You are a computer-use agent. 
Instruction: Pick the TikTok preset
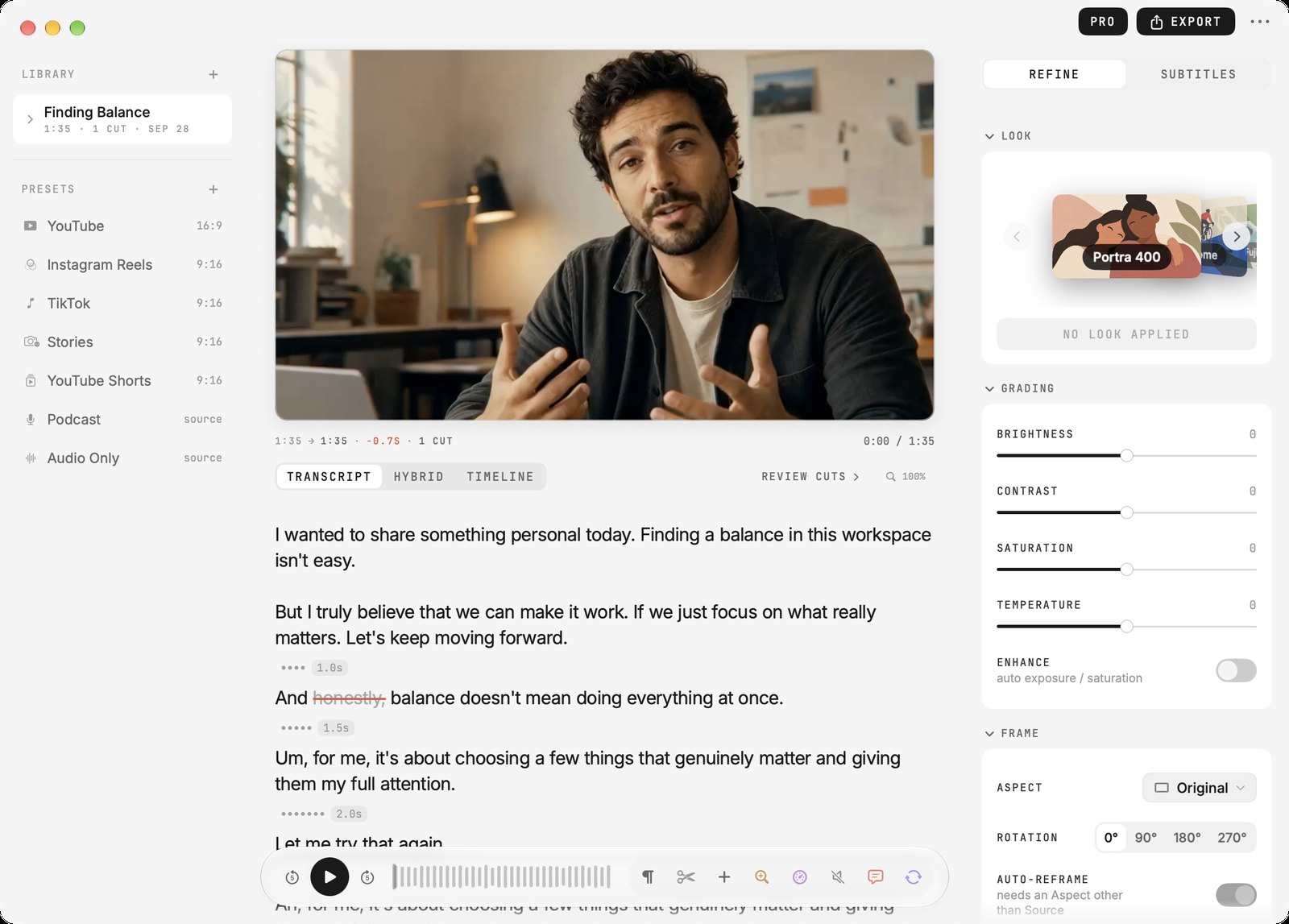pos(122,304)
